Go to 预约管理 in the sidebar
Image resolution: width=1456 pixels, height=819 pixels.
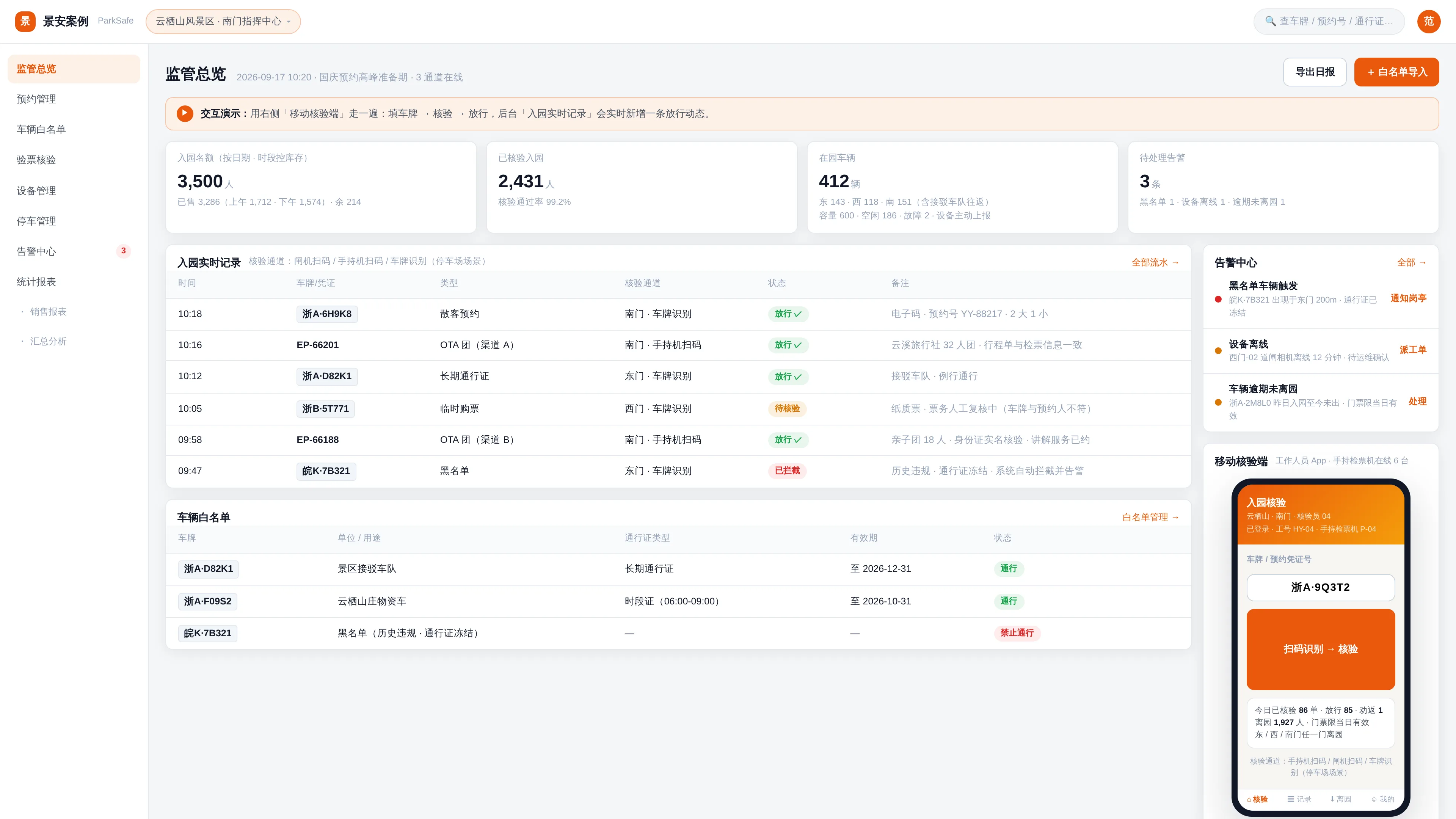tap(74, 99)
